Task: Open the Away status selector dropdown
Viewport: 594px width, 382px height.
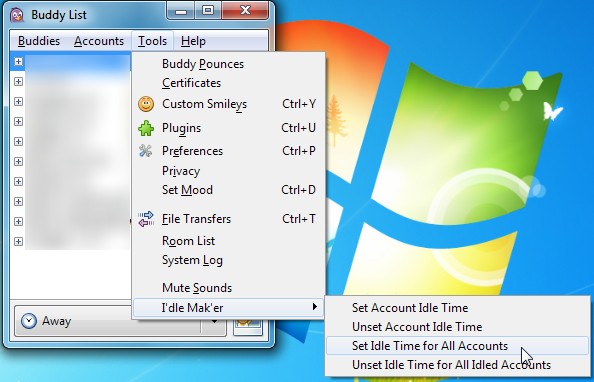Action: tap(120, 321)
